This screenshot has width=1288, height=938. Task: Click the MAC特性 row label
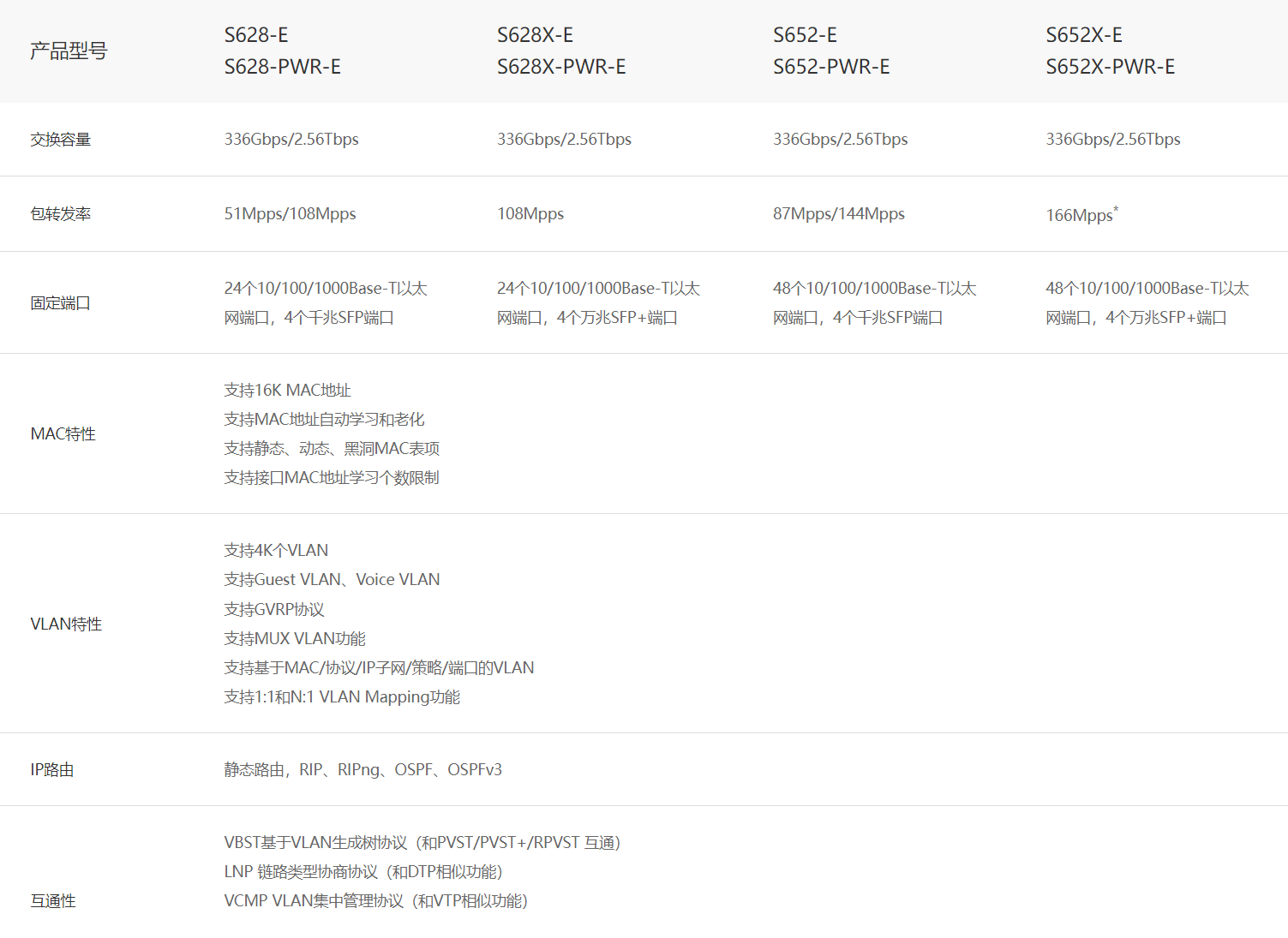[x=63, y=434]
